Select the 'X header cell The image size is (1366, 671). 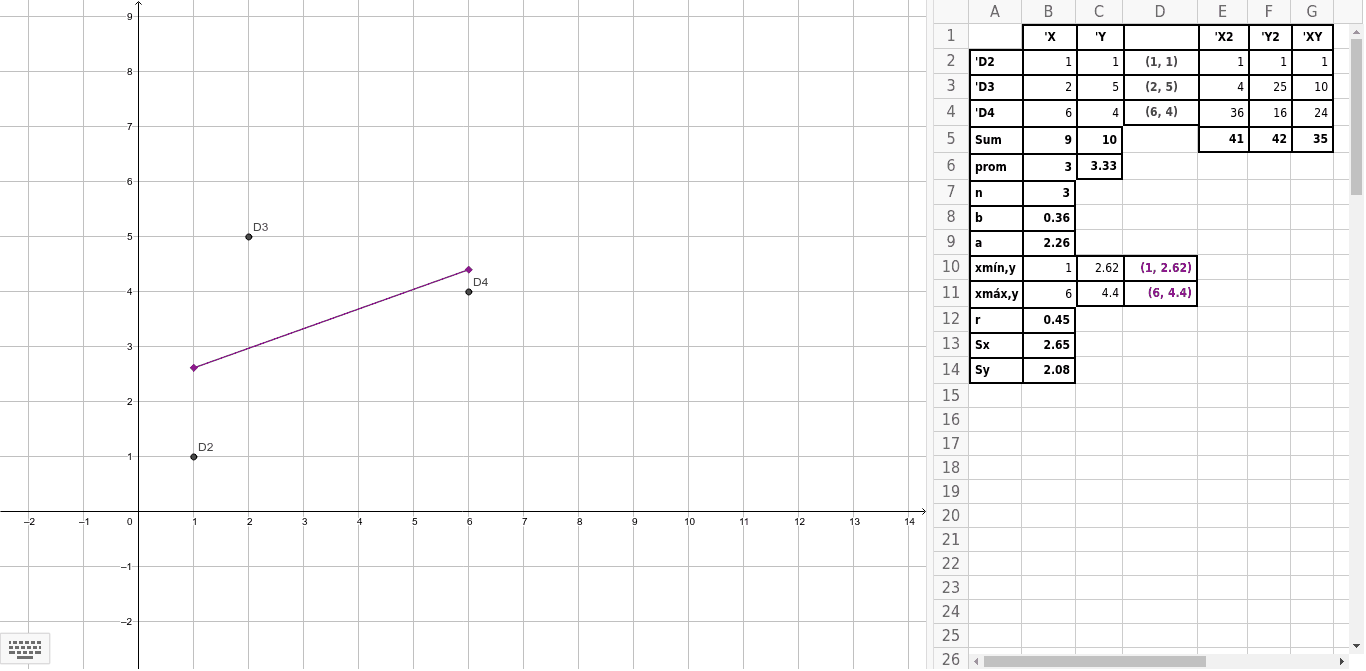coord(1048,37)
